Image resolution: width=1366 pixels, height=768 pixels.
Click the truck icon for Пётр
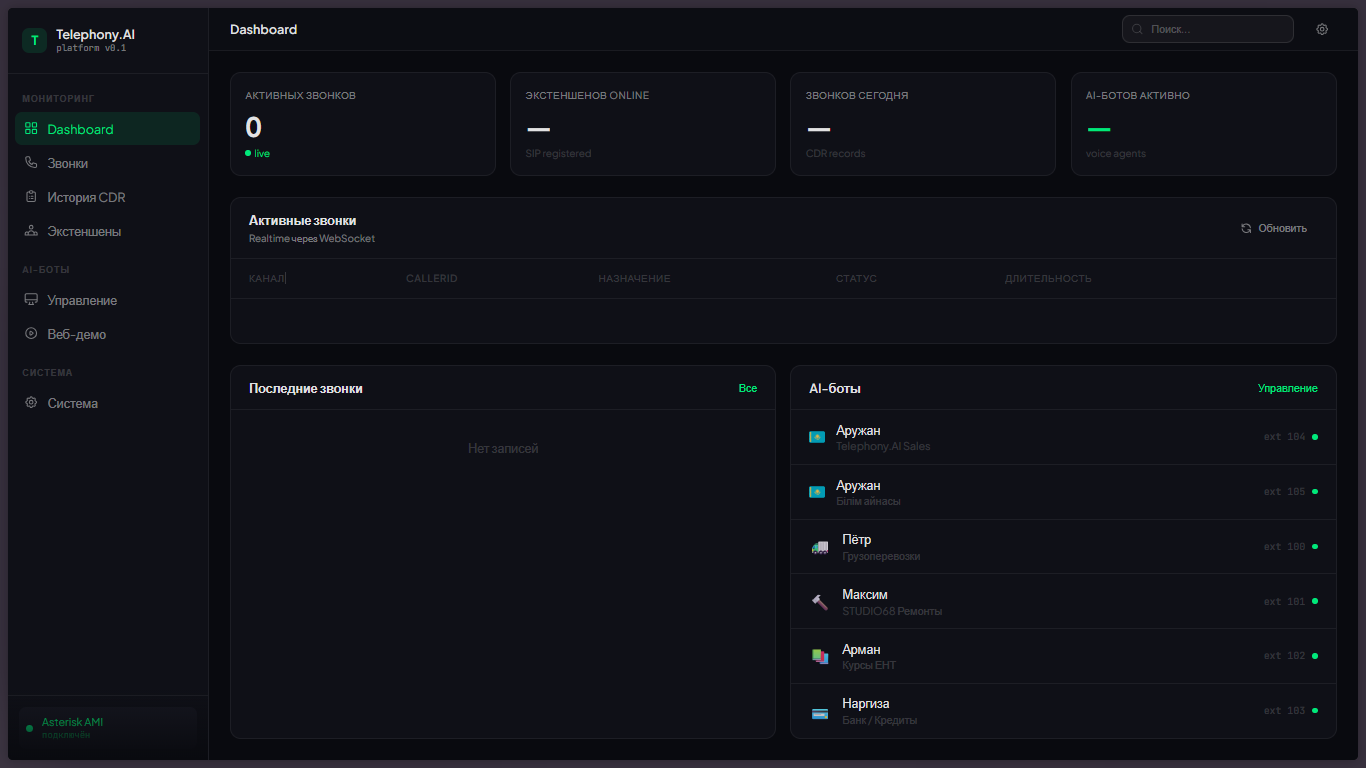click(820, 547)
